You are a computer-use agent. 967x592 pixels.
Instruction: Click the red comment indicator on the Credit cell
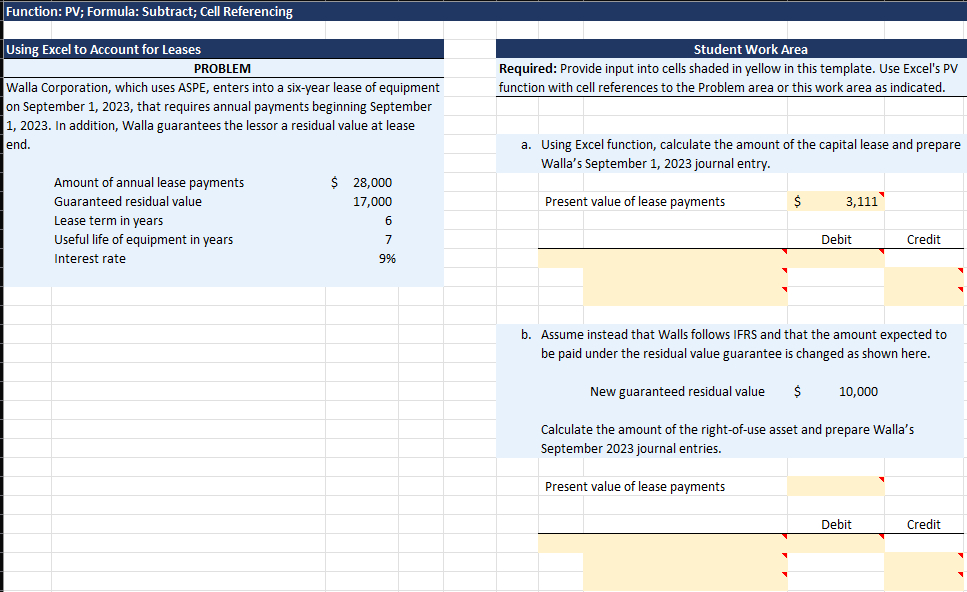(x=959, y=269)
